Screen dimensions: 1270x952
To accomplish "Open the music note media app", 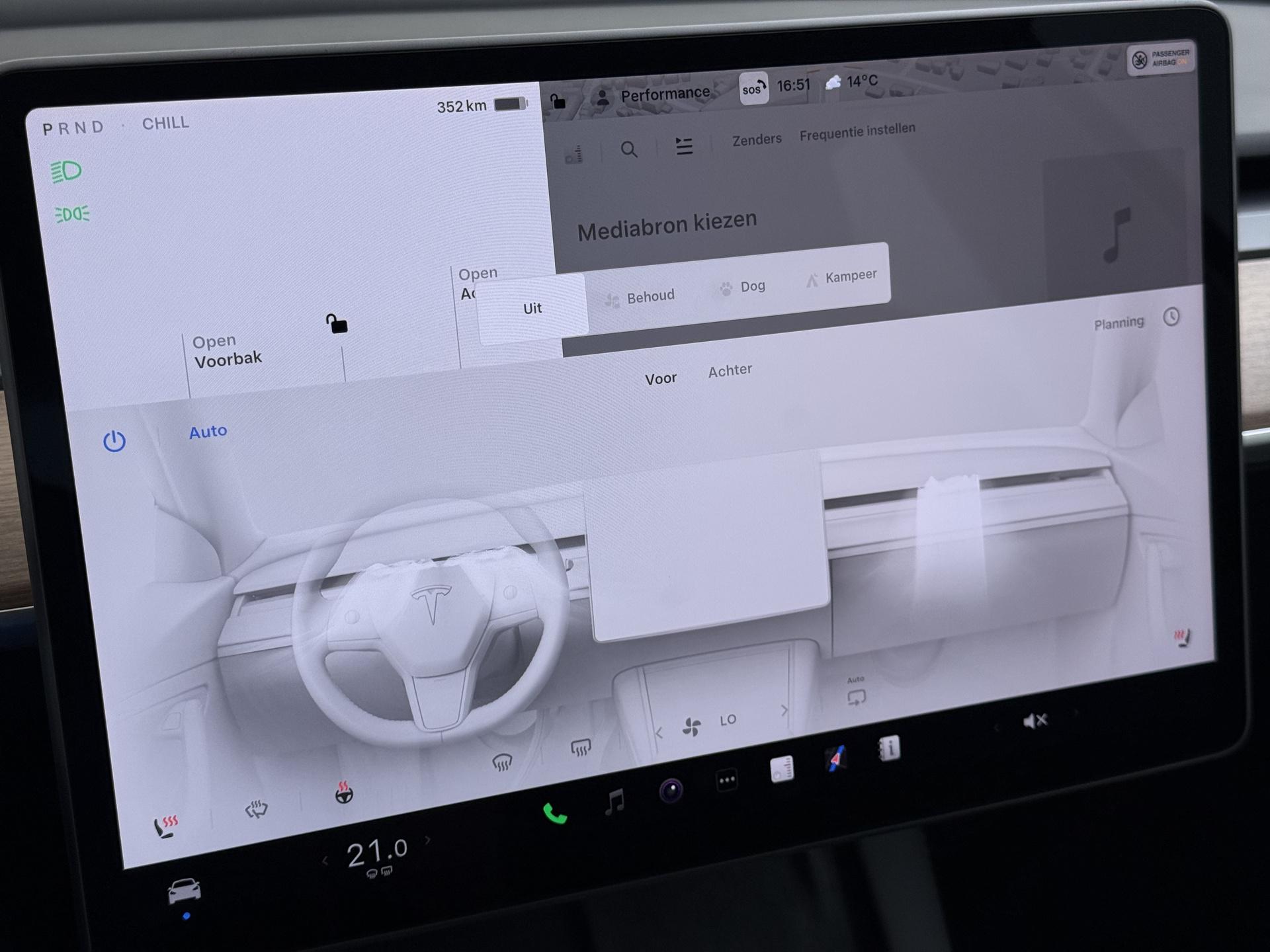I will click(x=614, y=802).
